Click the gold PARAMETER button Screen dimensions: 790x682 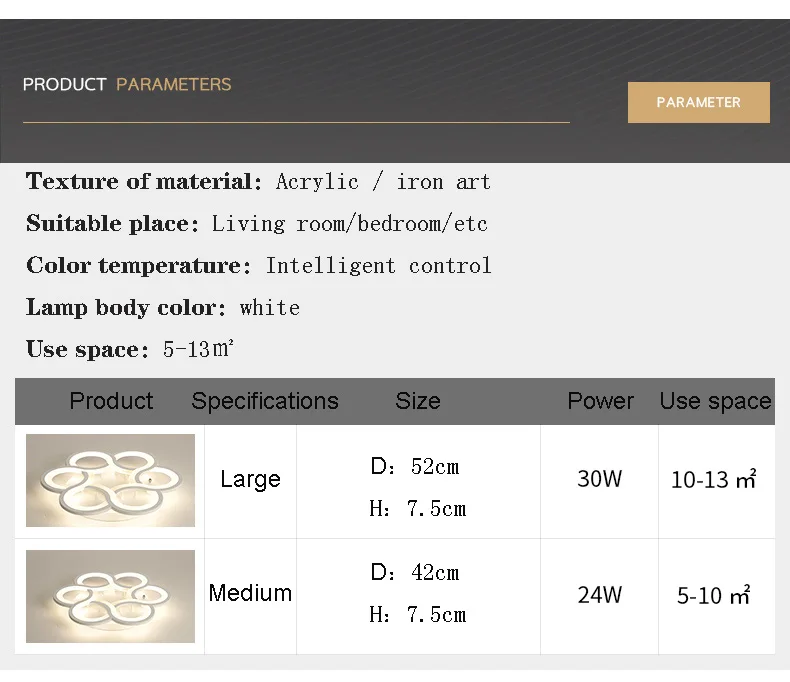[x=698, y=102]
